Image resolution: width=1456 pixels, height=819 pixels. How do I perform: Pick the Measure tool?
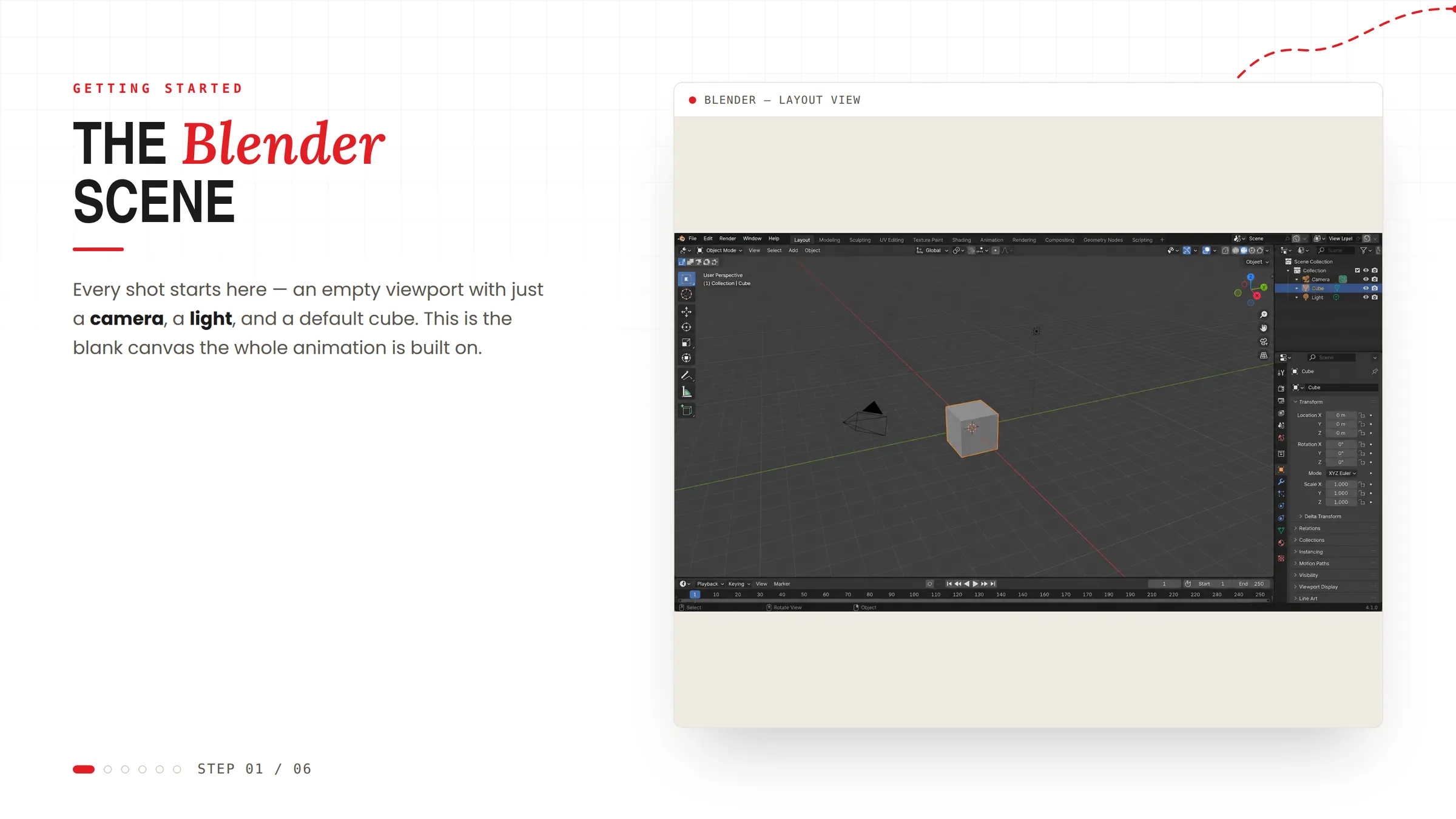(x=686, y=392)
